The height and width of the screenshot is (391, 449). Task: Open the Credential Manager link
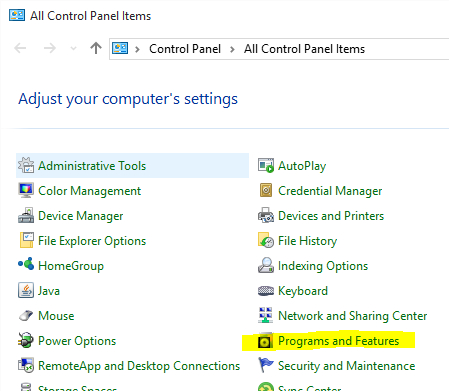point(330,191)
